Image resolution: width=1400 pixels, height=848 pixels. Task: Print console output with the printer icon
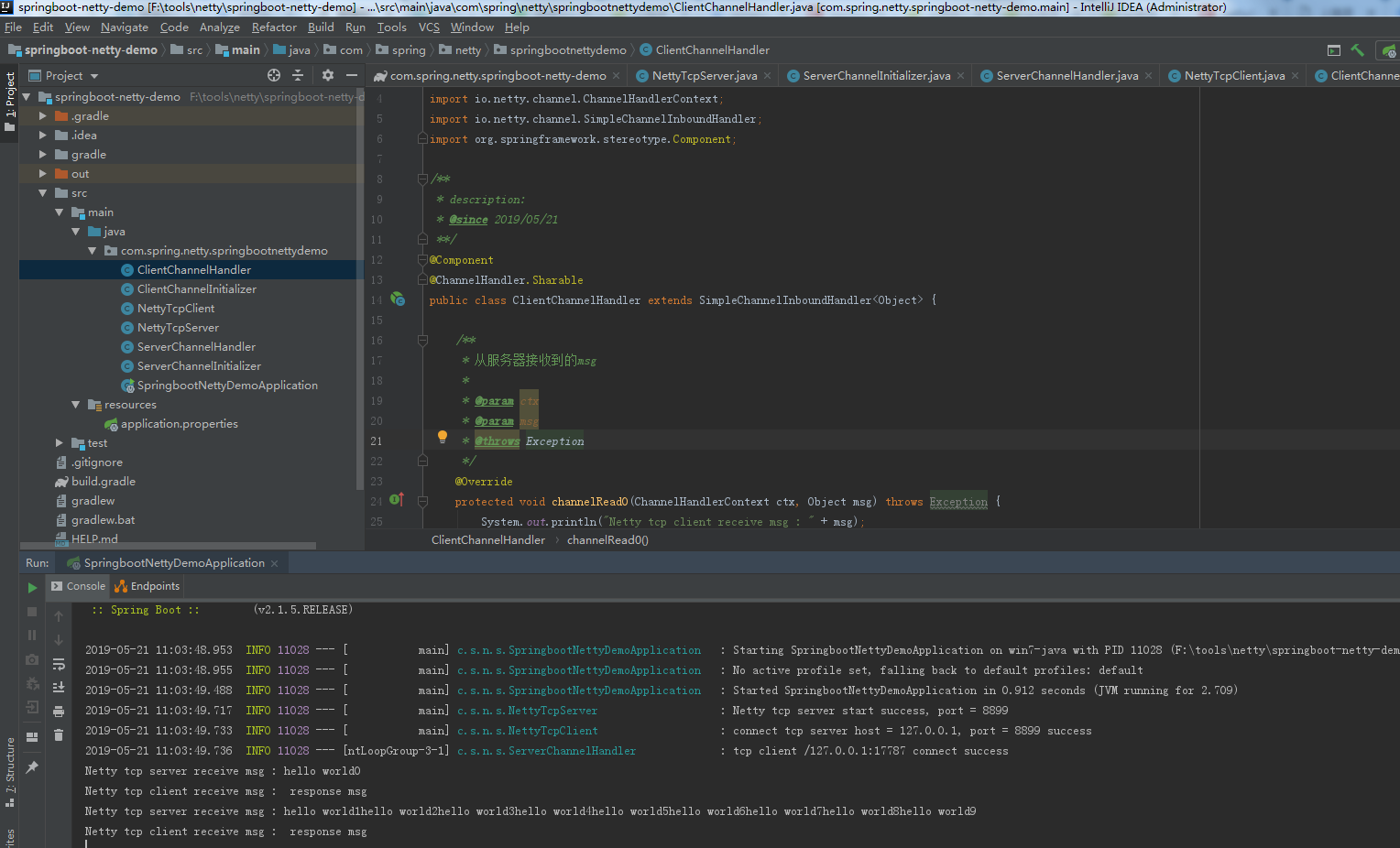click(59, 711)
